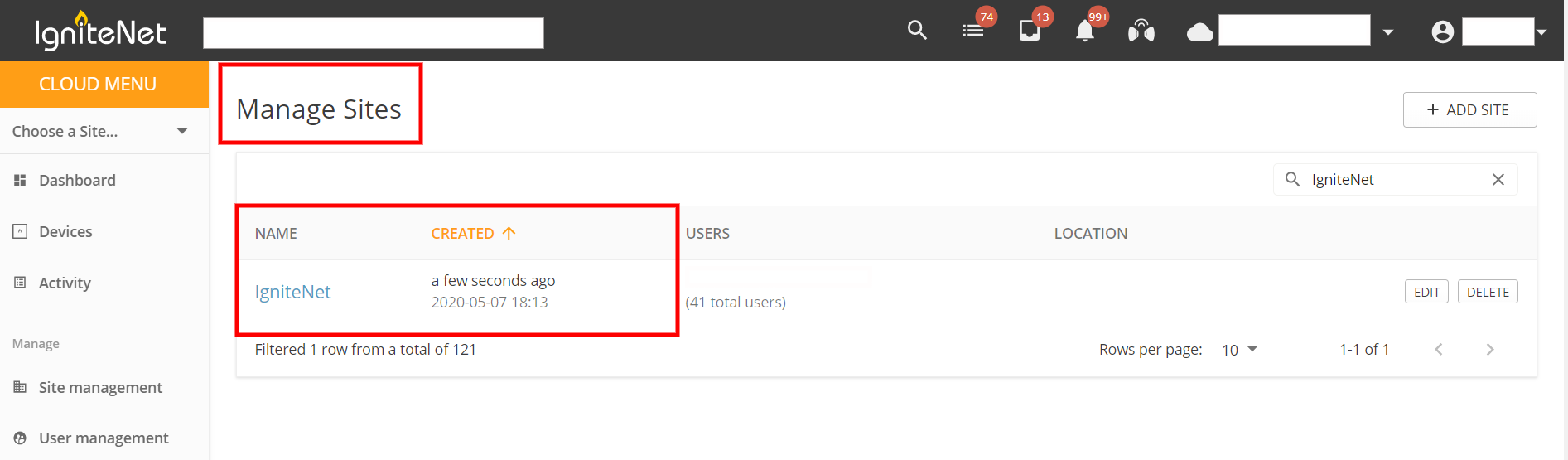Click the 'Rows per page:' label
The image size is (1568, 460).
[x=1151, y=350]
